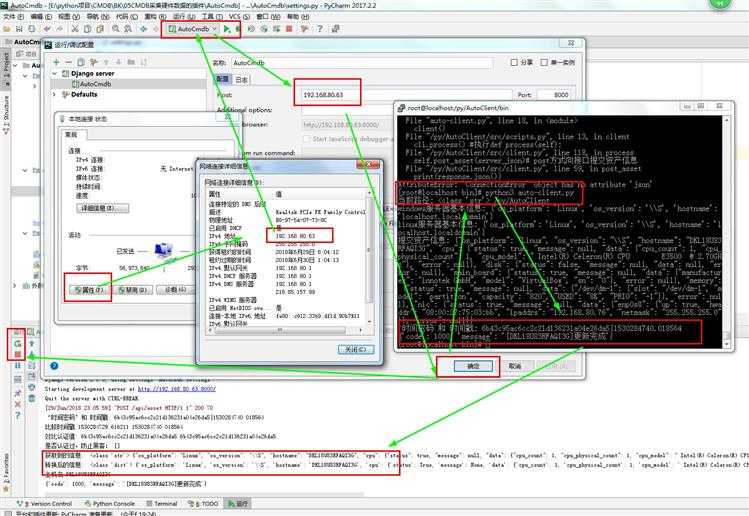The image size is (749, 516).
Task: Click the blue help icon in the run config dialog
Action: pyautogui.click(x=54, y=366)
